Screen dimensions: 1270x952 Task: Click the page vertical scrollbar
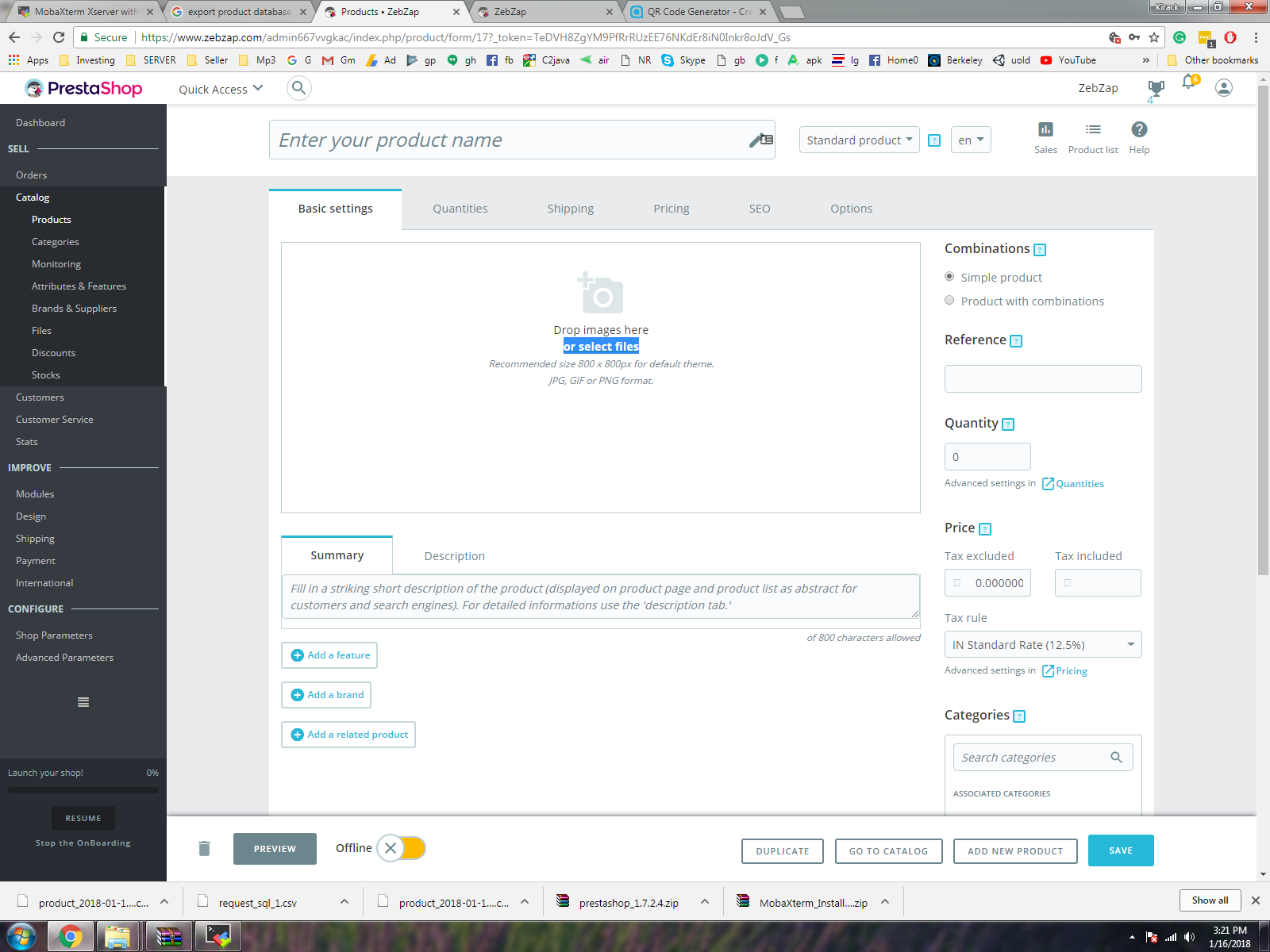click(x=1263, y=329)
